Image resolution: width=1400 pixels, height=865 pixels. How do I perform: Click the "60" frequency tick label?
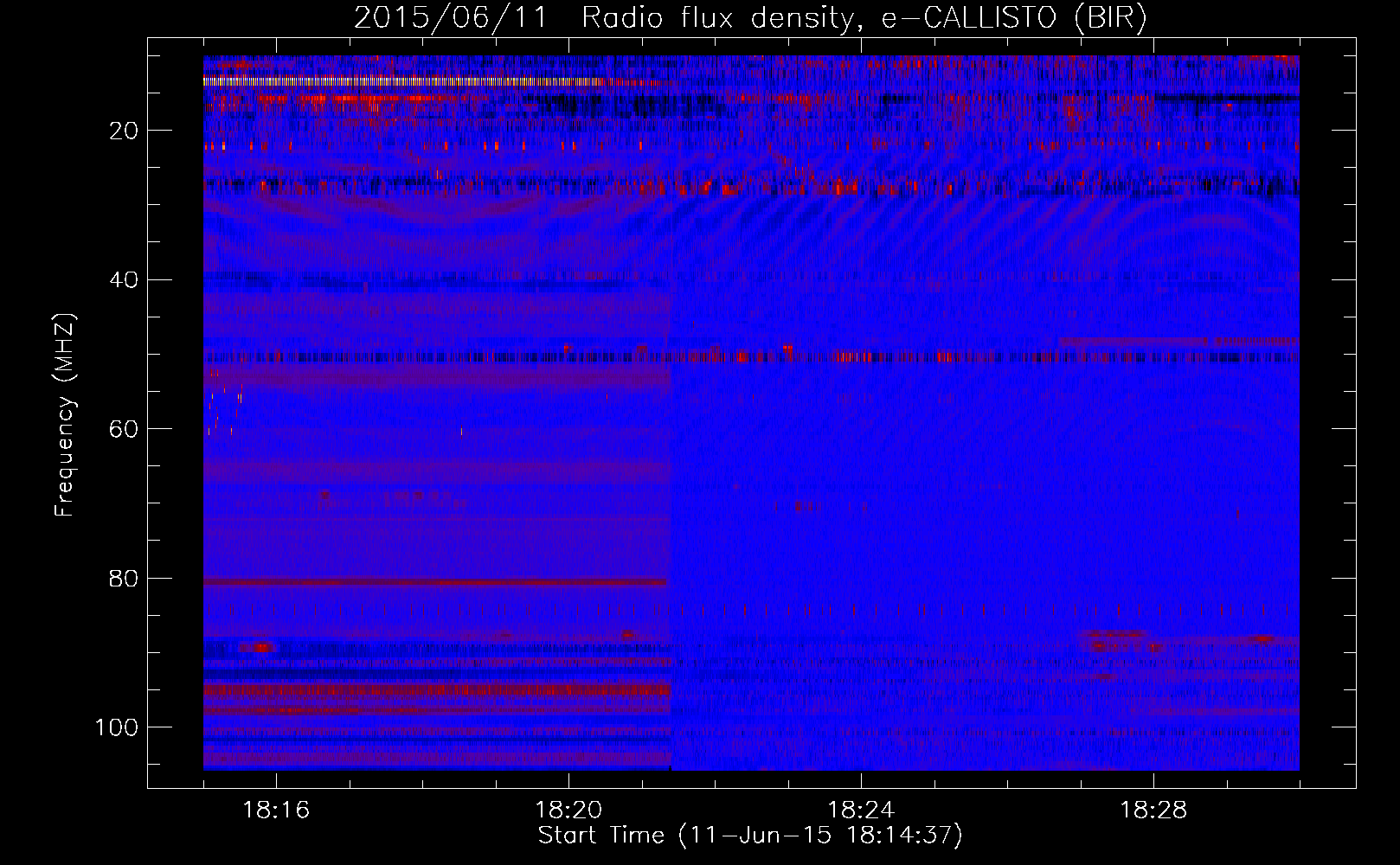pyautogui.click(x=125, y=430)
